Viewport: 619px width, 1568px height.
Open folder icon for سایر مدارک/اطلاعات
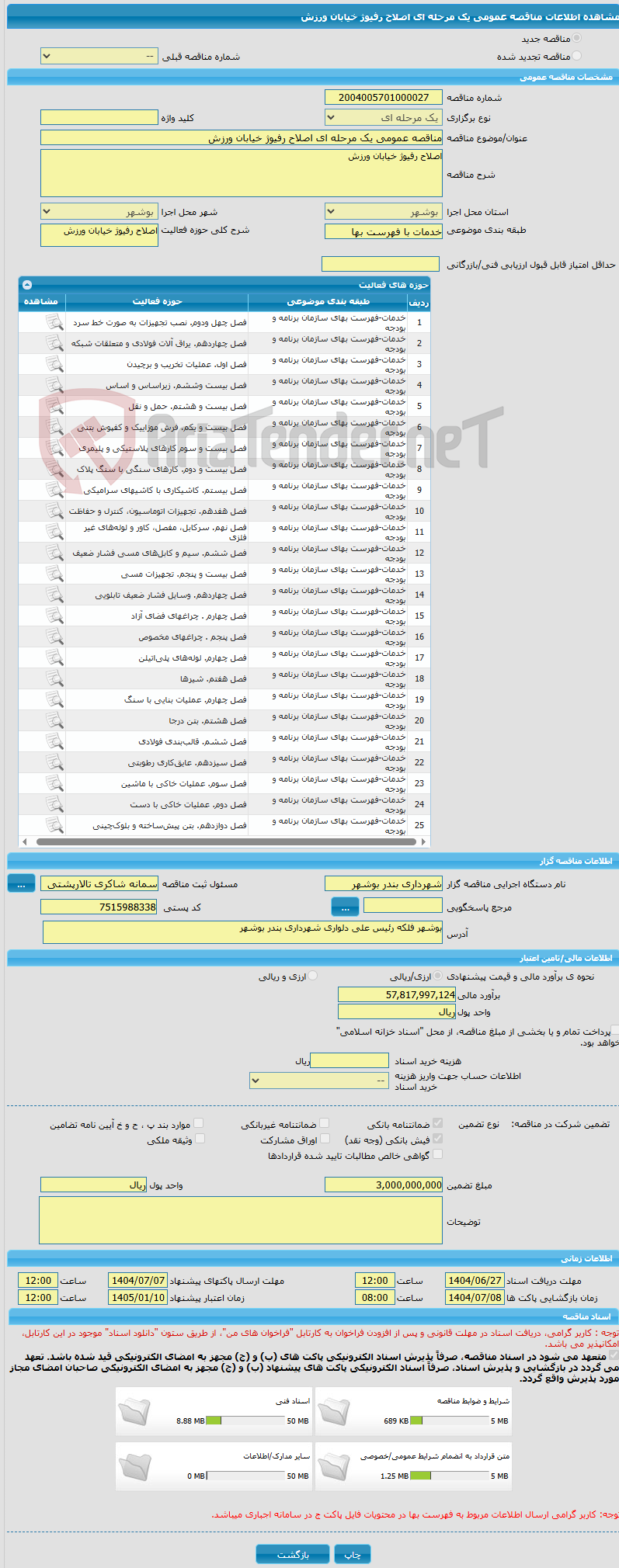[134, 1467]
